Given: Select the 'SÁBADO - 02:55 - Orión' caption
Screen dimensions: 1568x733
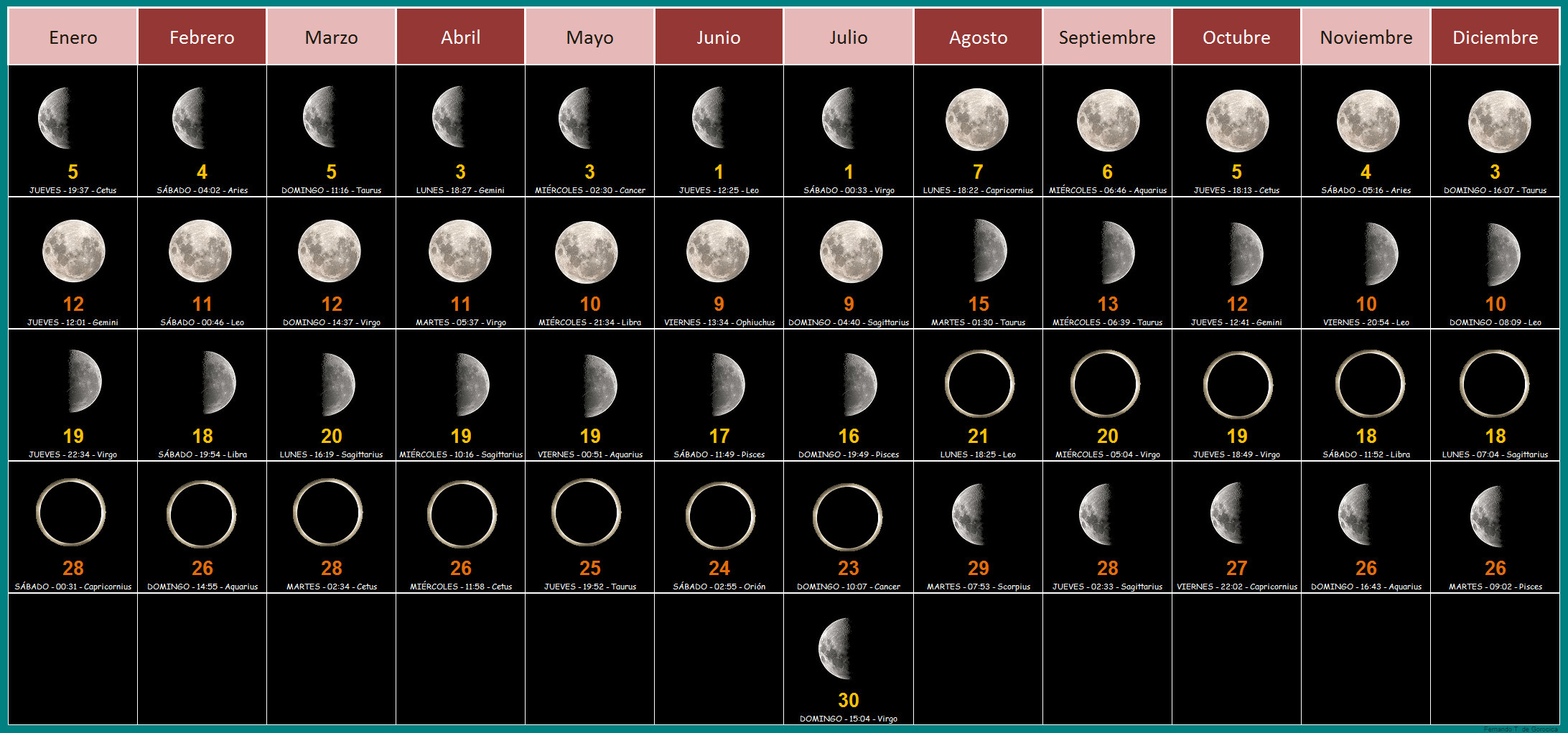Looking at the screenshot, I should 719,587.
